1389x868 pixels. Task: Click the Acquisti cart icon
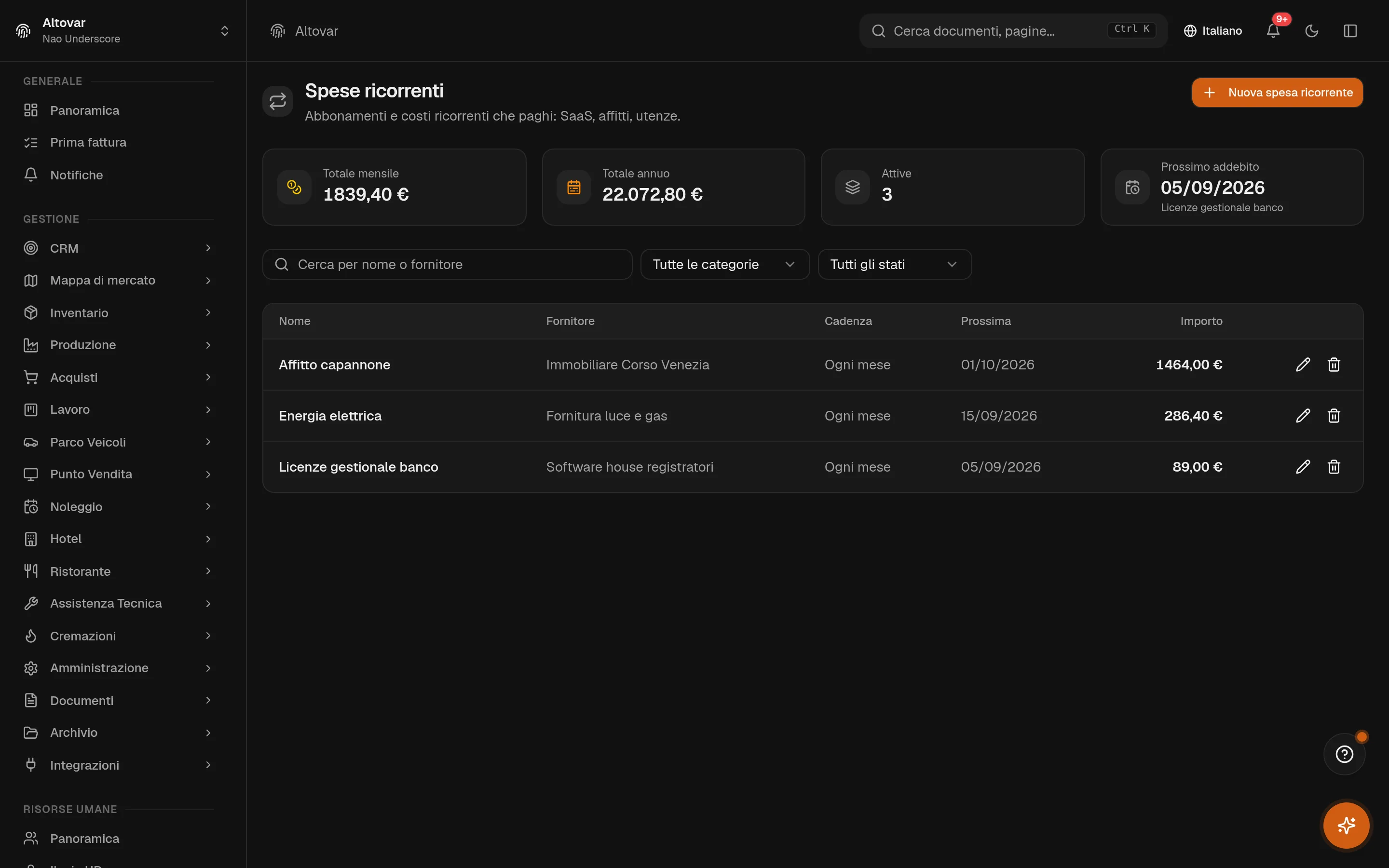point(31,377)
